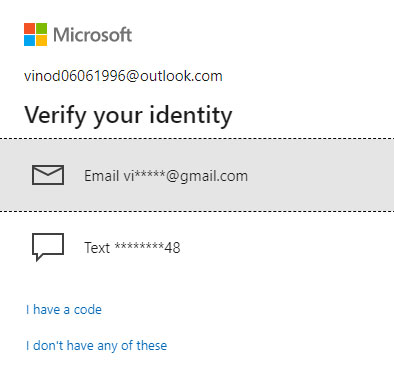Screen dimensions: 394x372
Task: Click the asterisks masking the phone number
Action: pos(139,246)
